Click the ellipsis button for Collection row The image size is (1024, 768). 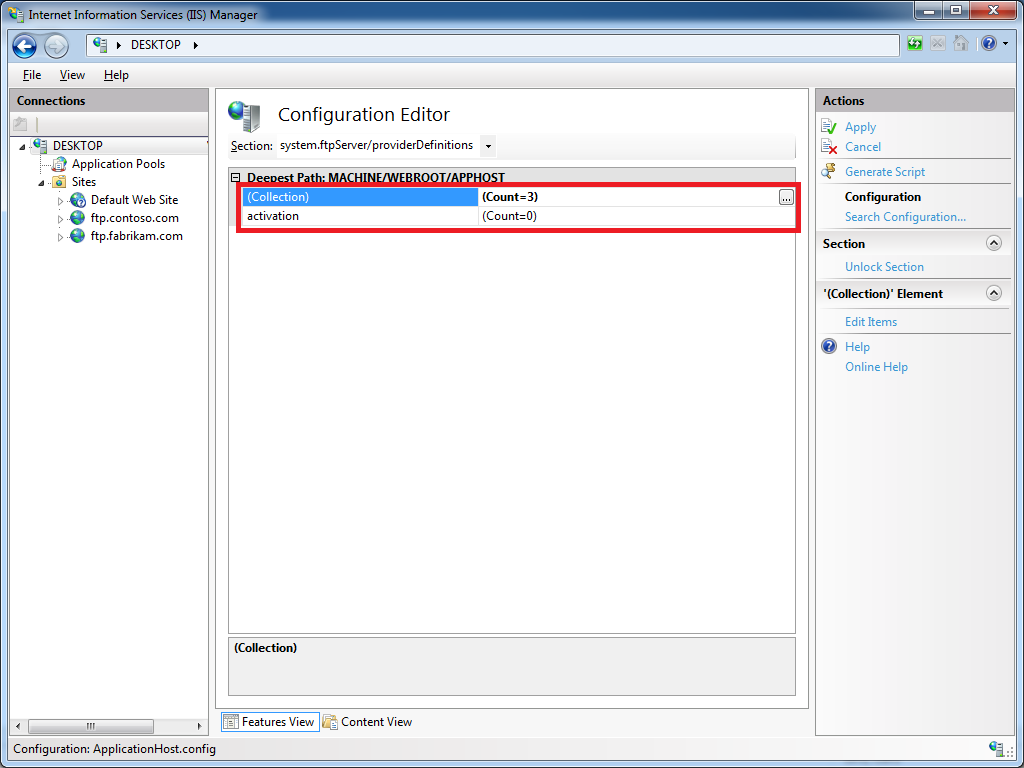coord(787,198)
